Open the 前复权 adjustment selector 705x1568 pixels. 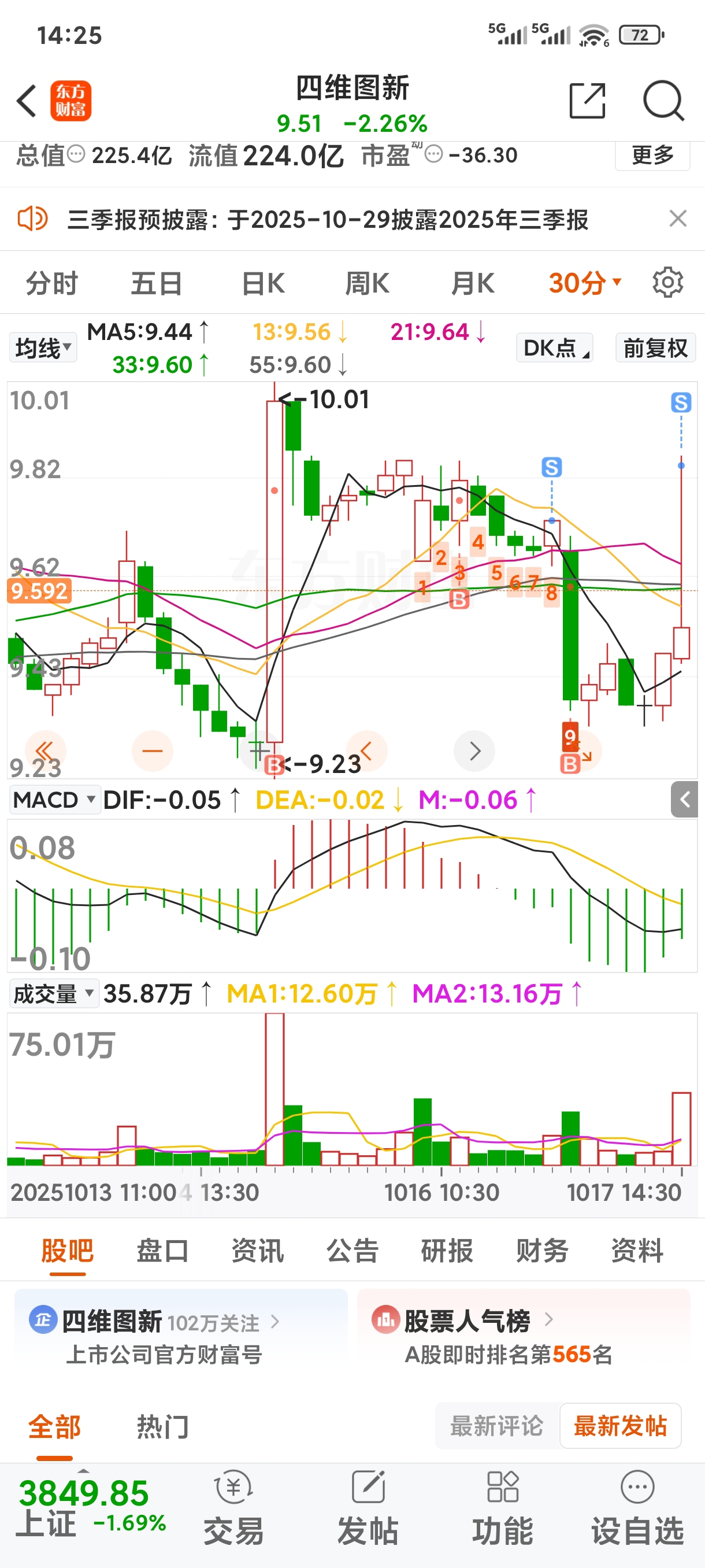coord(656,347)
